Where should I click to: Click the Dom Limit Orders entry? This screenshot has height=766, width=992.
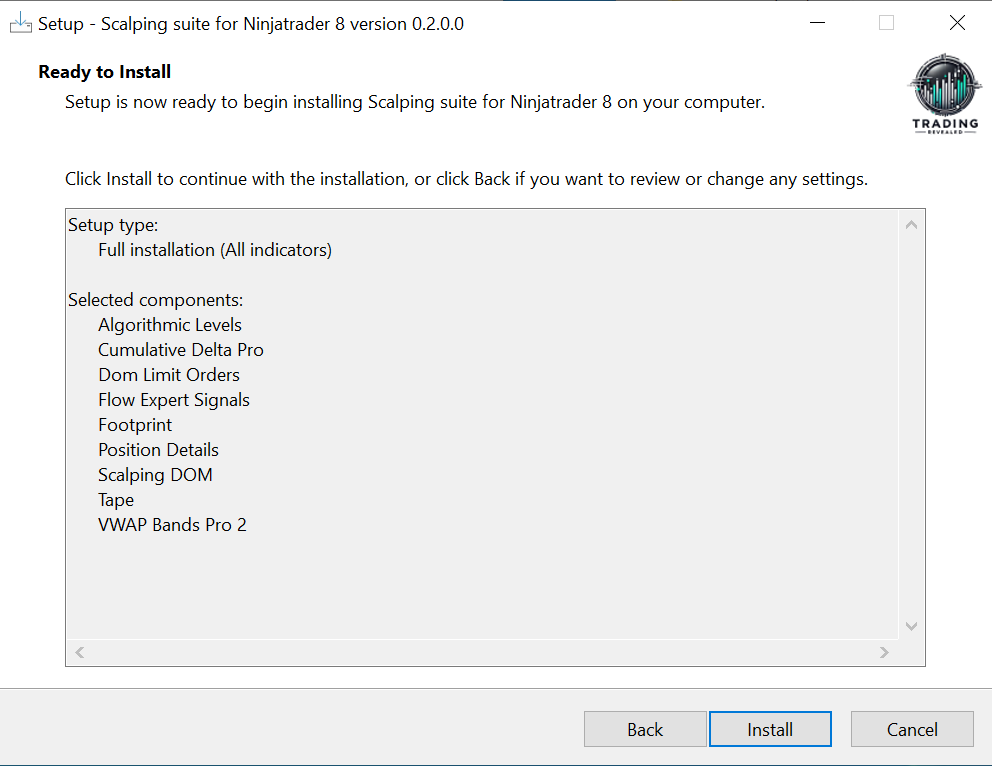click(x=169, y=375)
